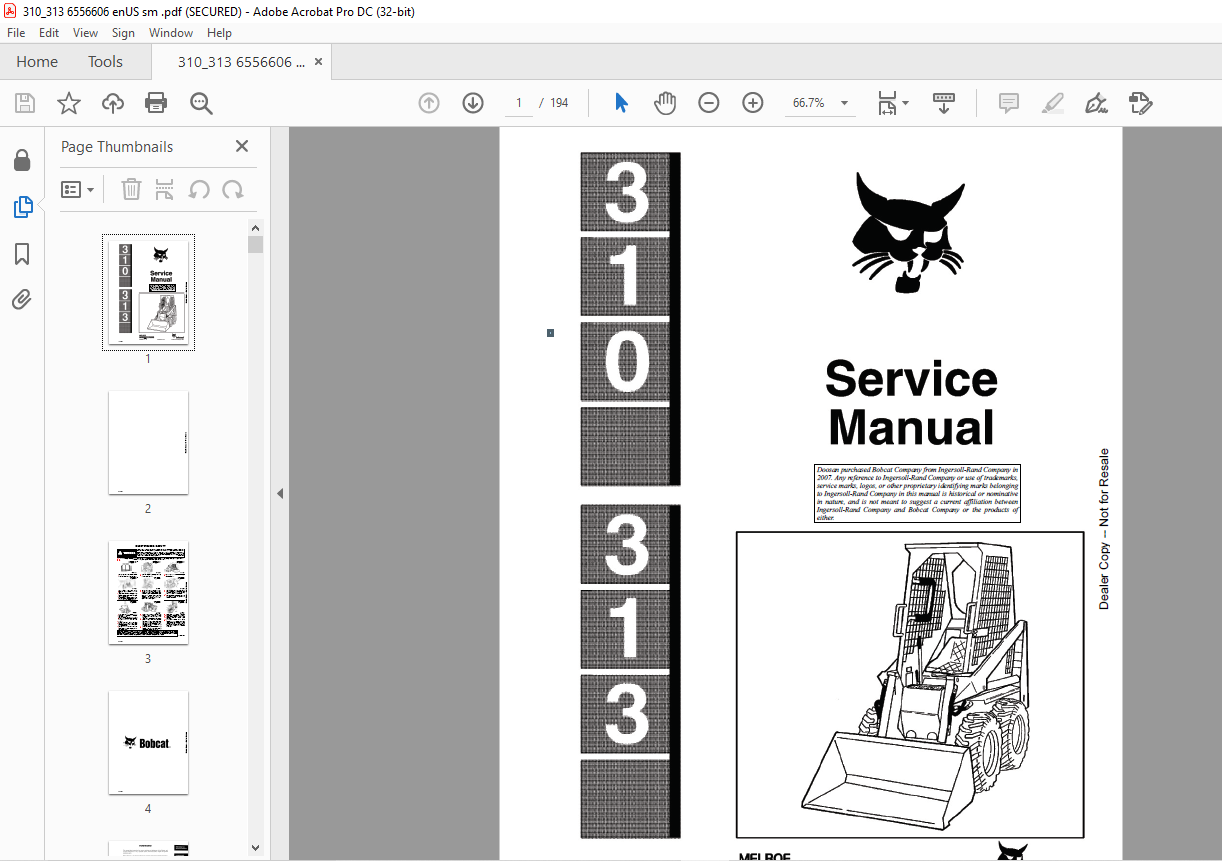
Task: Click the total pages '194' text
Action: pos(559,103)
